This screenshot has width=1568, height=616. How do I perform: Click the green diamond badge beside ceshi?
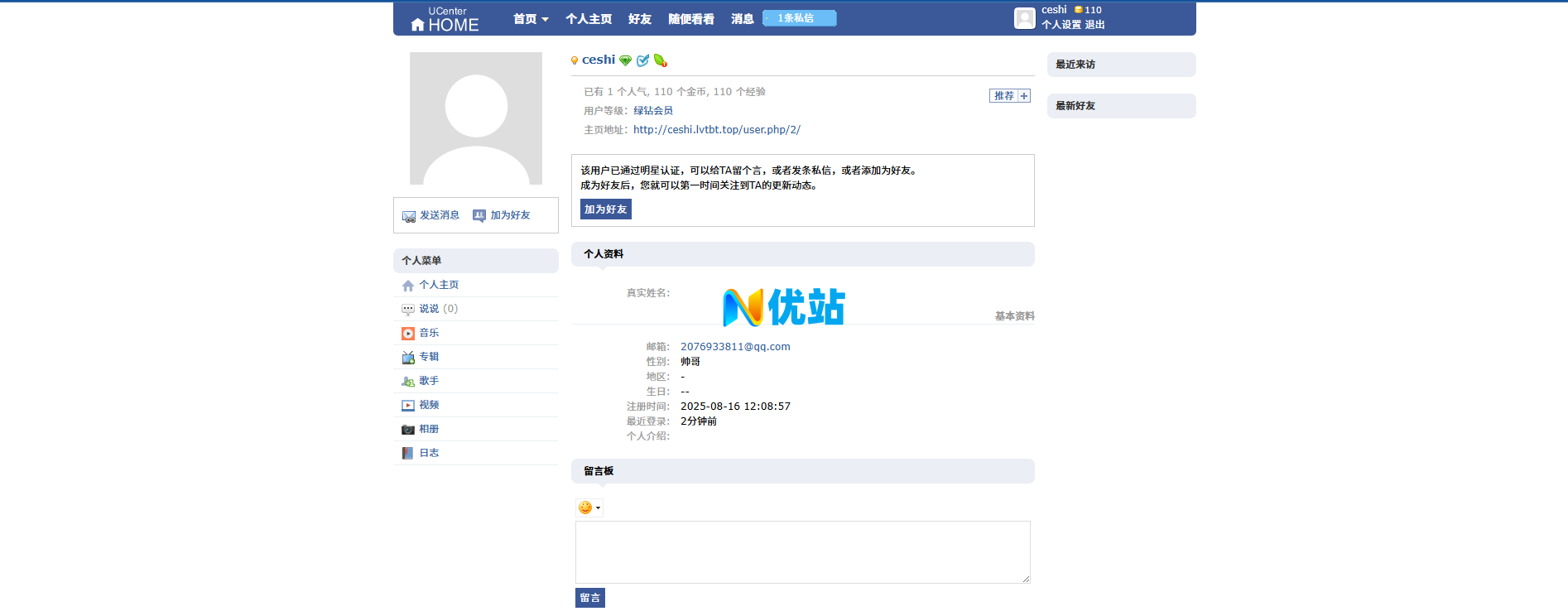point(626,60)
